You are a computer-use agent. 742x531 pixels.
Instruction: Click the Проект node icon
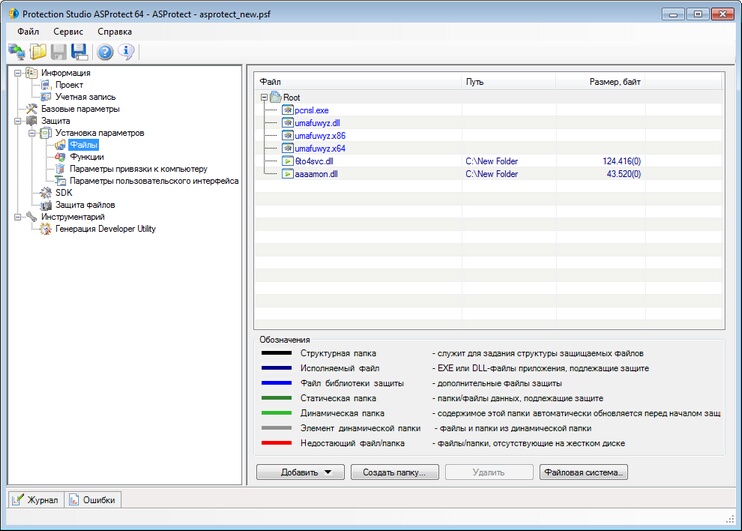click(45, 85)
